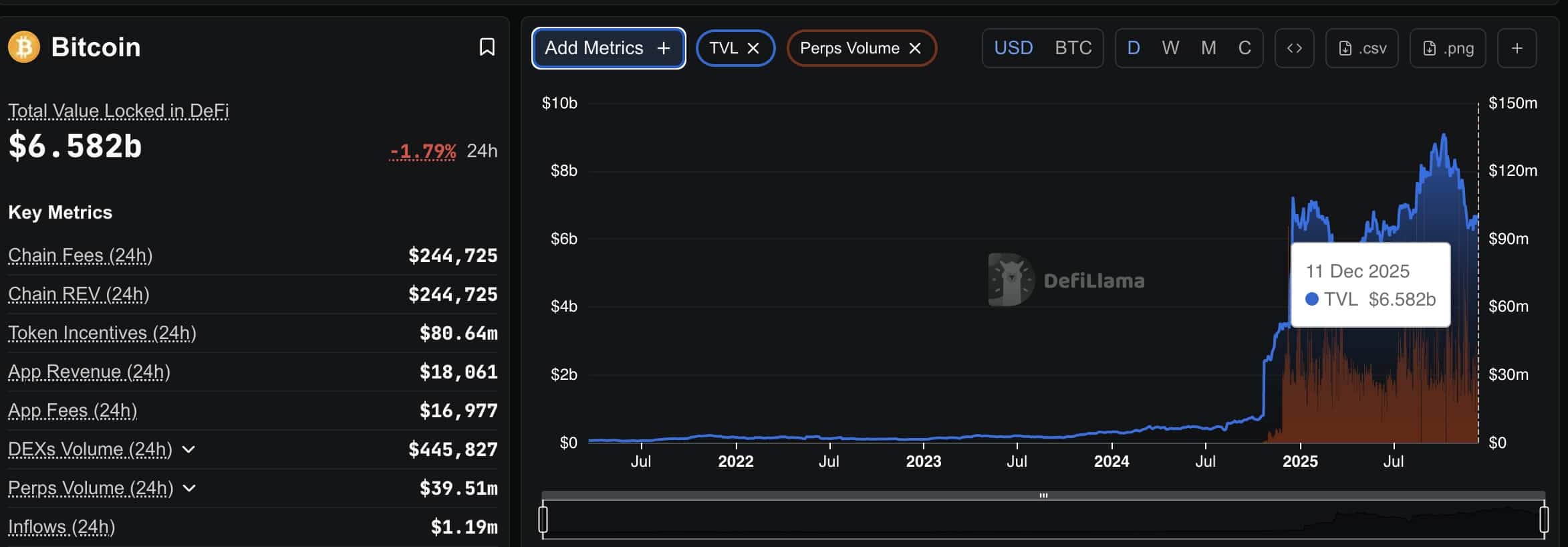Select the Cumulative chart view
This screenshot has width=1568, height=547.
click(1245, 47)
